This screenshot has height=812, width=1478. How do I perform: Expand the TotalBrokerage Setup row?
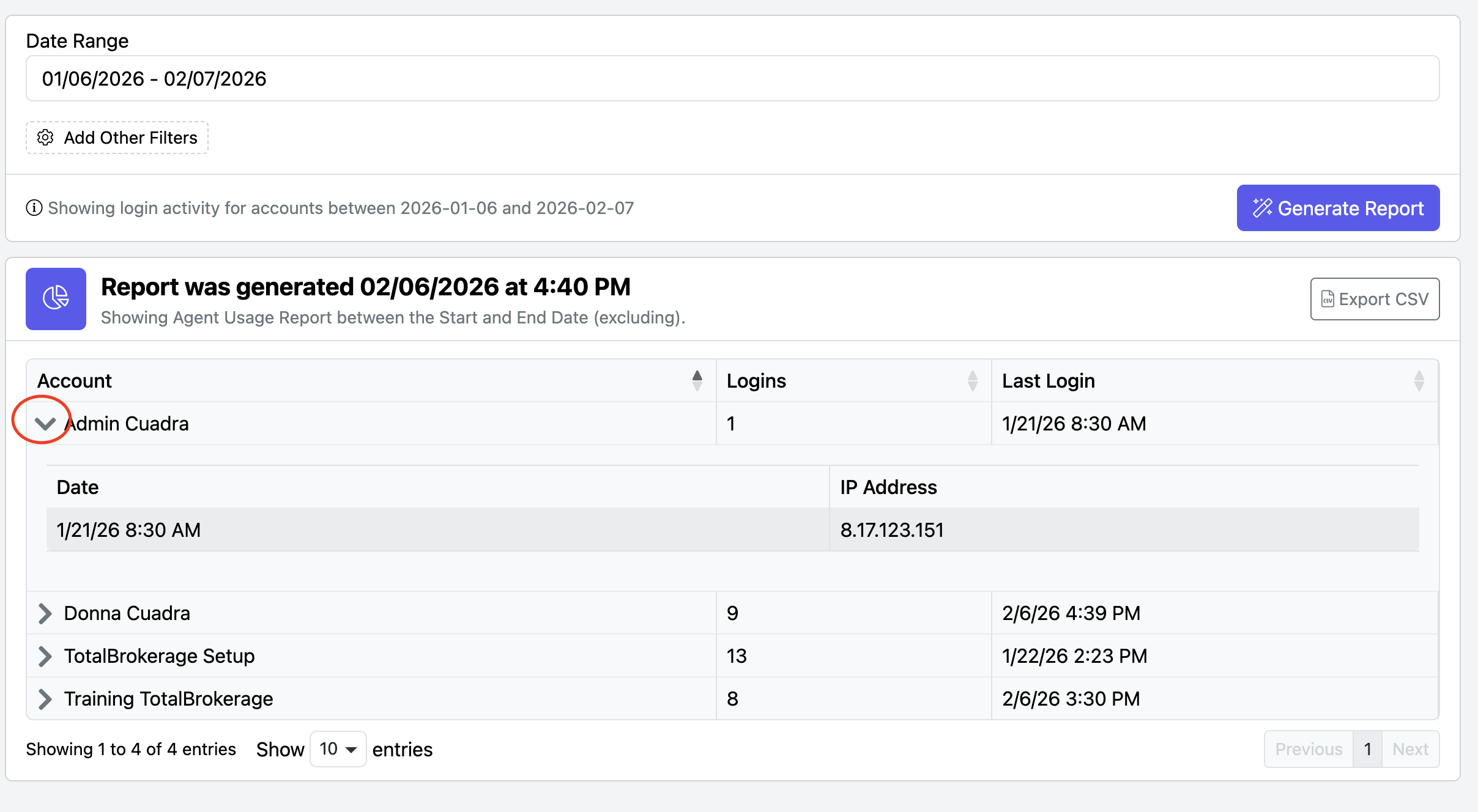pos(45,655)
